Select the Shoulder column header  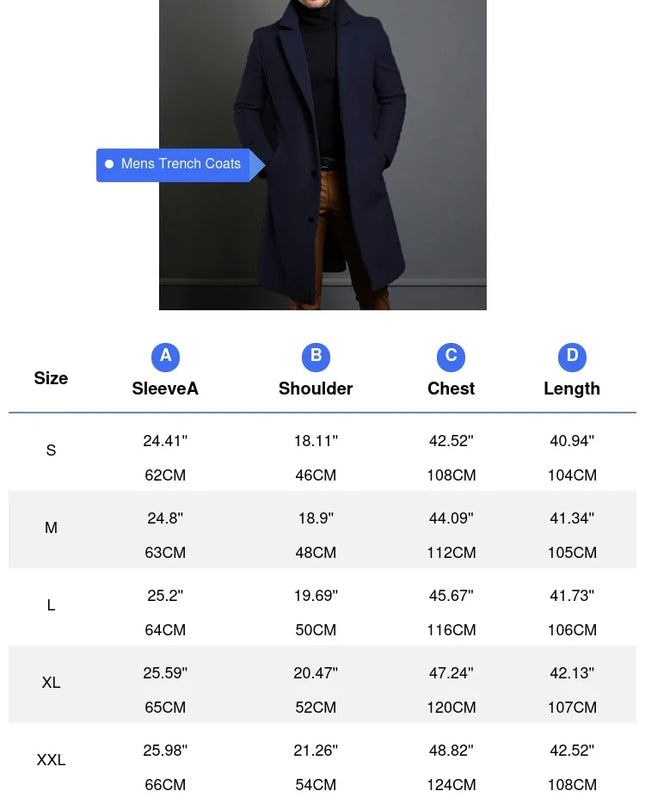click(x=316, y=389)
